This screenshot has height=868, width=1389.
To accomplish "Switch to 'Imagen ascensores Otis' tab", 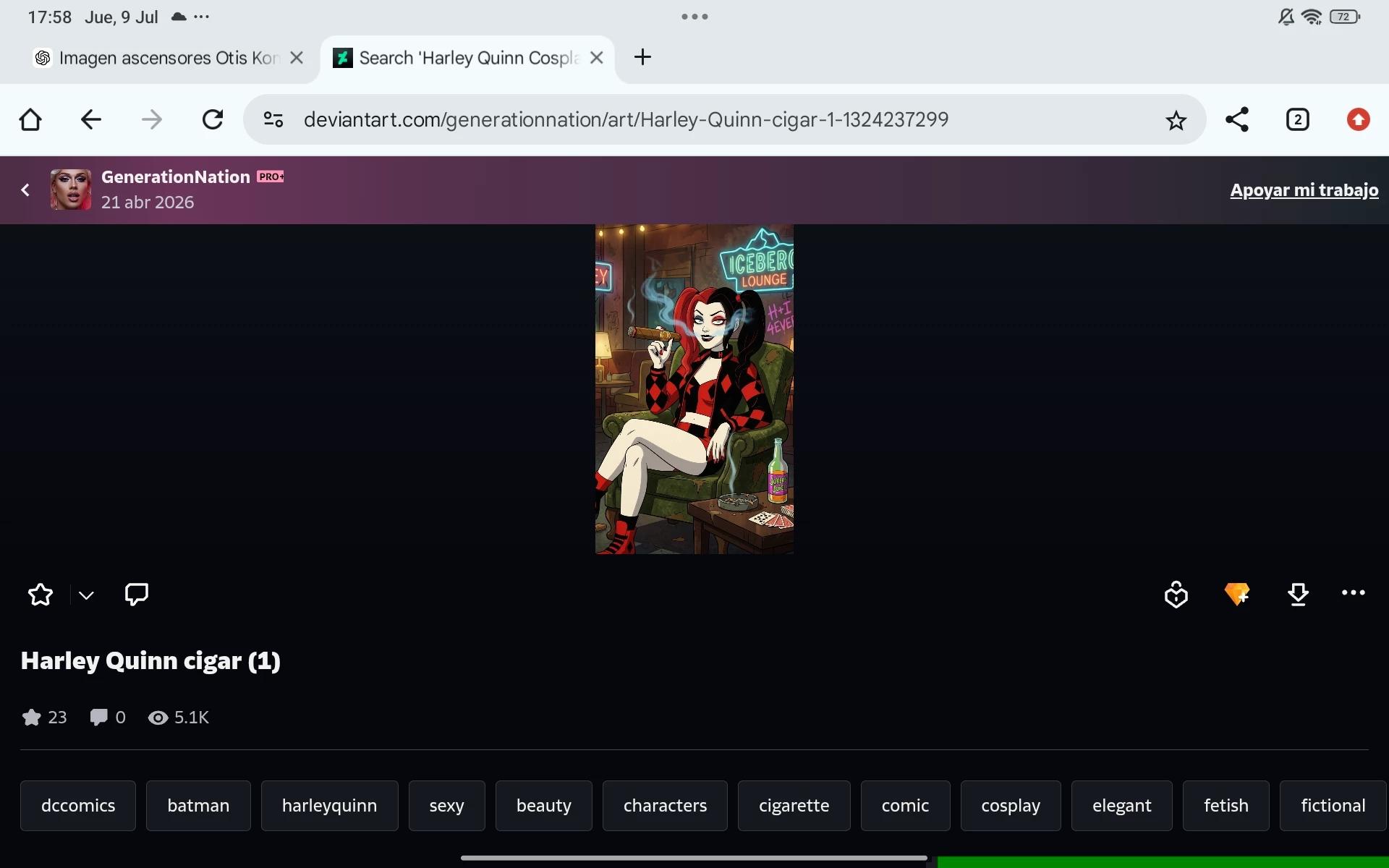I will [161, 58].
